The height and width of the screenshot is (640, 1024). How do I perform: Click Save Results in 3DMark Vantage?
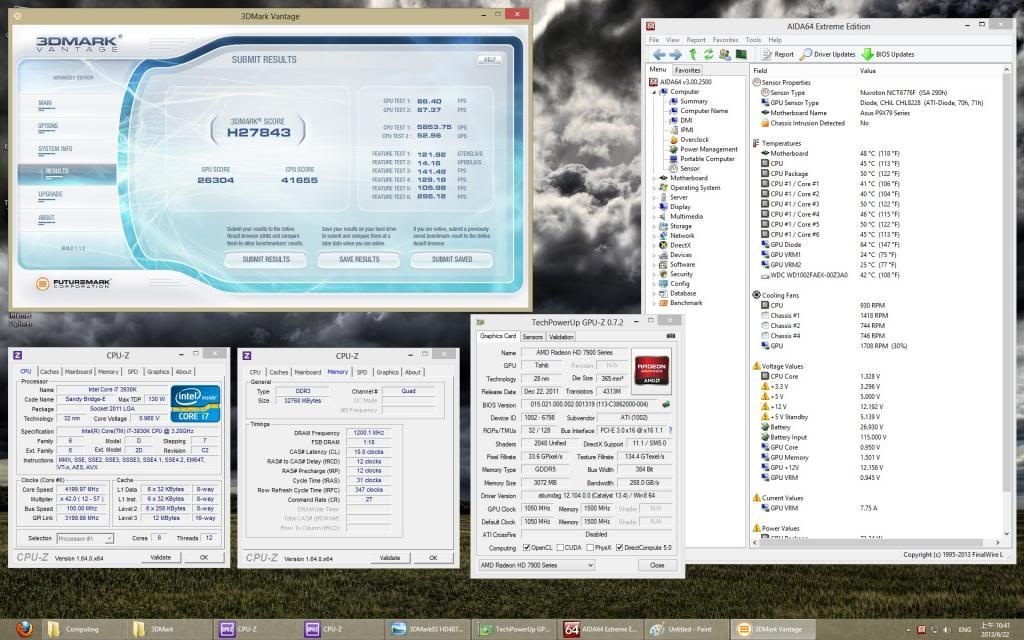click(x=359, y=259)
